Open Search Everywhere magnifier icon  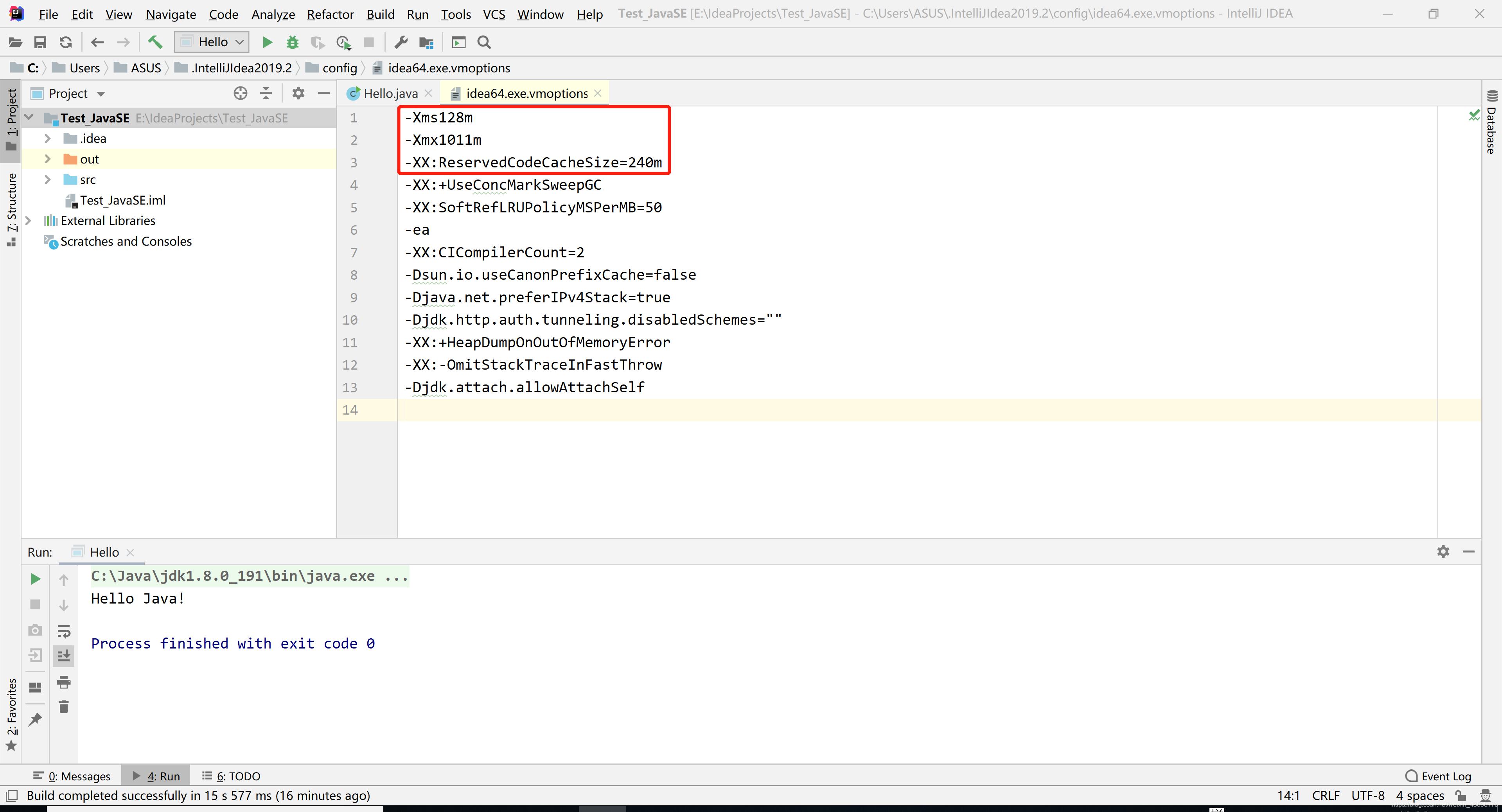[484, 42]
